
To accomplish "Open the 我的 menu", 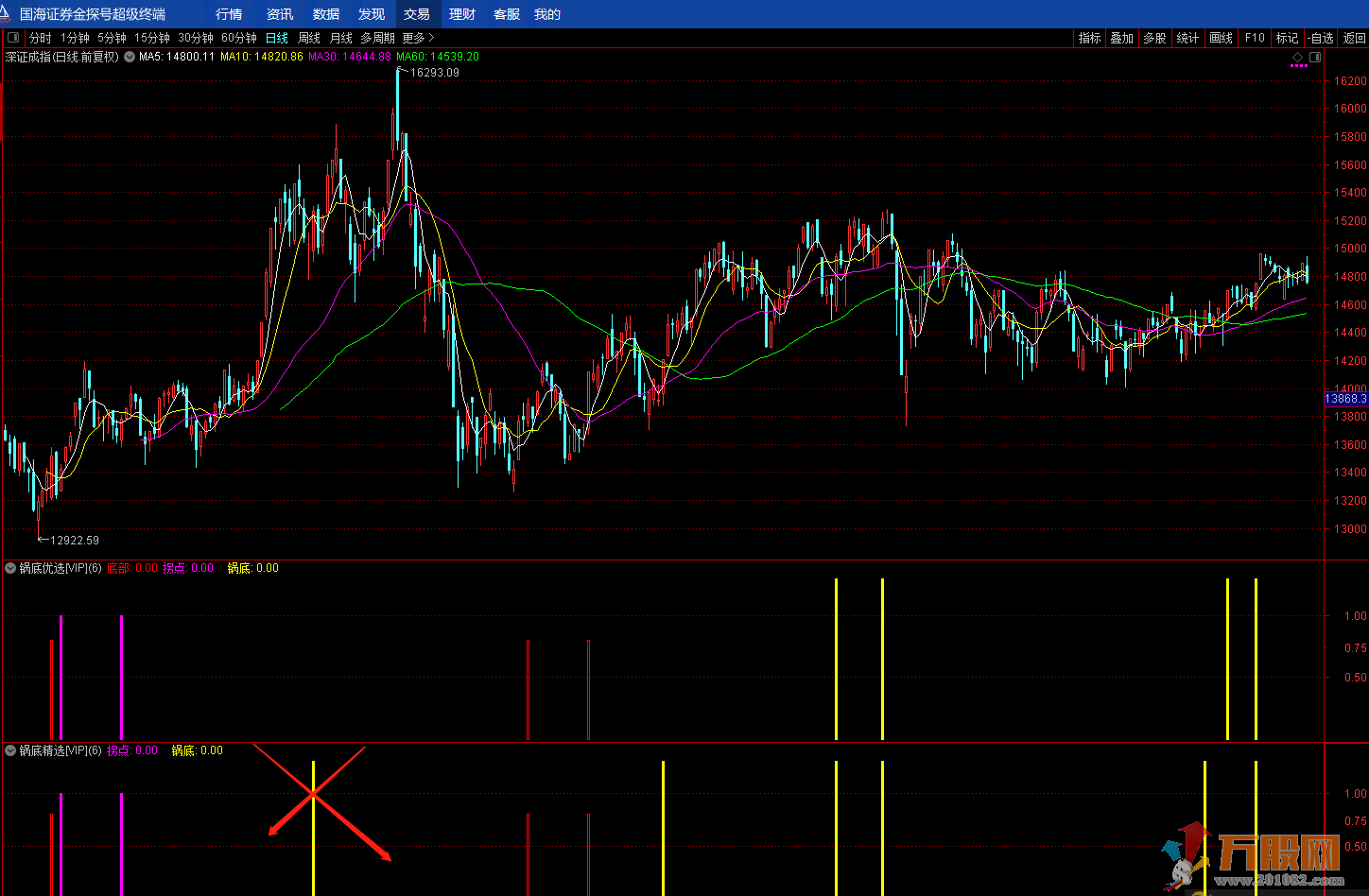I will point(547,14).
